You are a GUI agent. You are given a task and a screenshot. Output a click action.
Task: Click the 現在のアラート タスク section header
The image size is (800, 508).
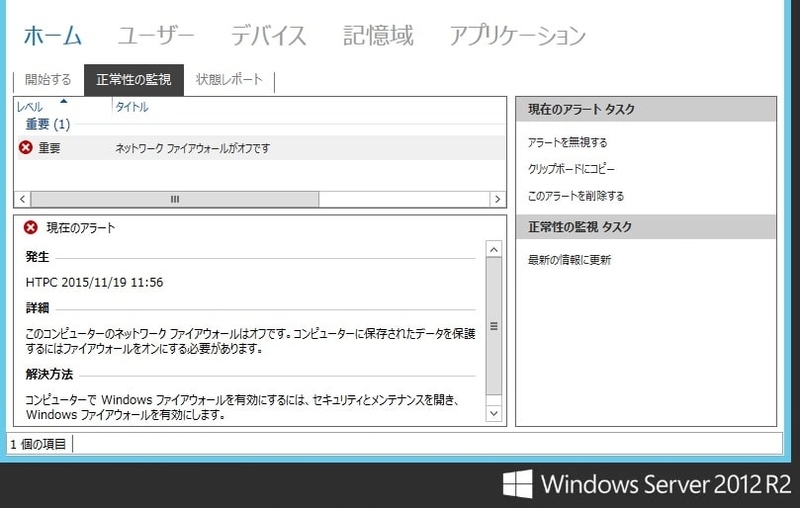click(x=646, y=109)
